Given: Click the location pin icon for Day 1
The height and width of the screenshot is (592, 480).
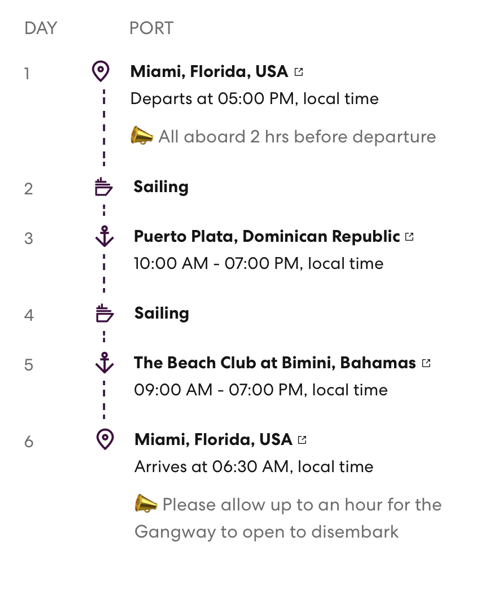Looking at the screenshot, I should point(100,71).
